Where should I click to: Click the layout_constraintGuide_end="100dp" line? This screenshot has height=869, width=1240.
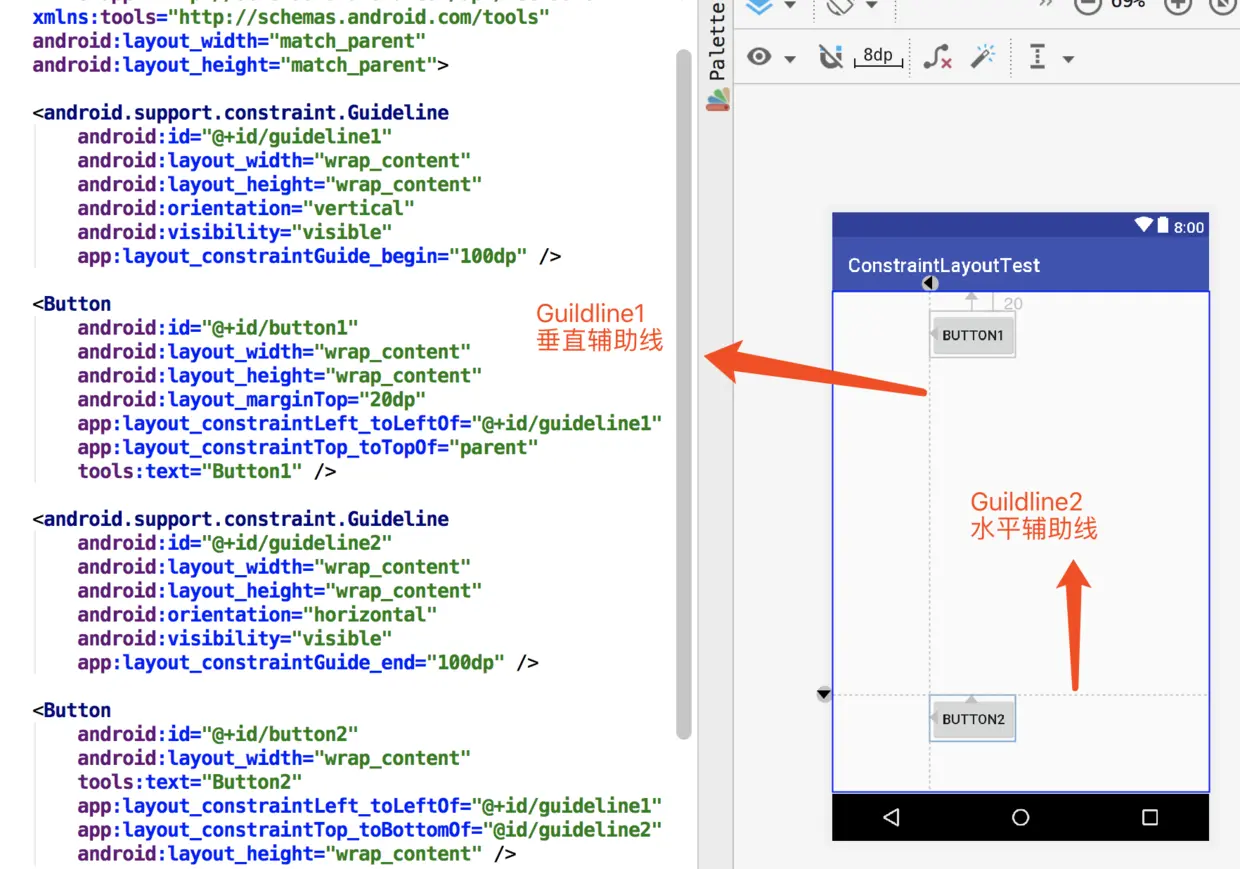(308, 662)
